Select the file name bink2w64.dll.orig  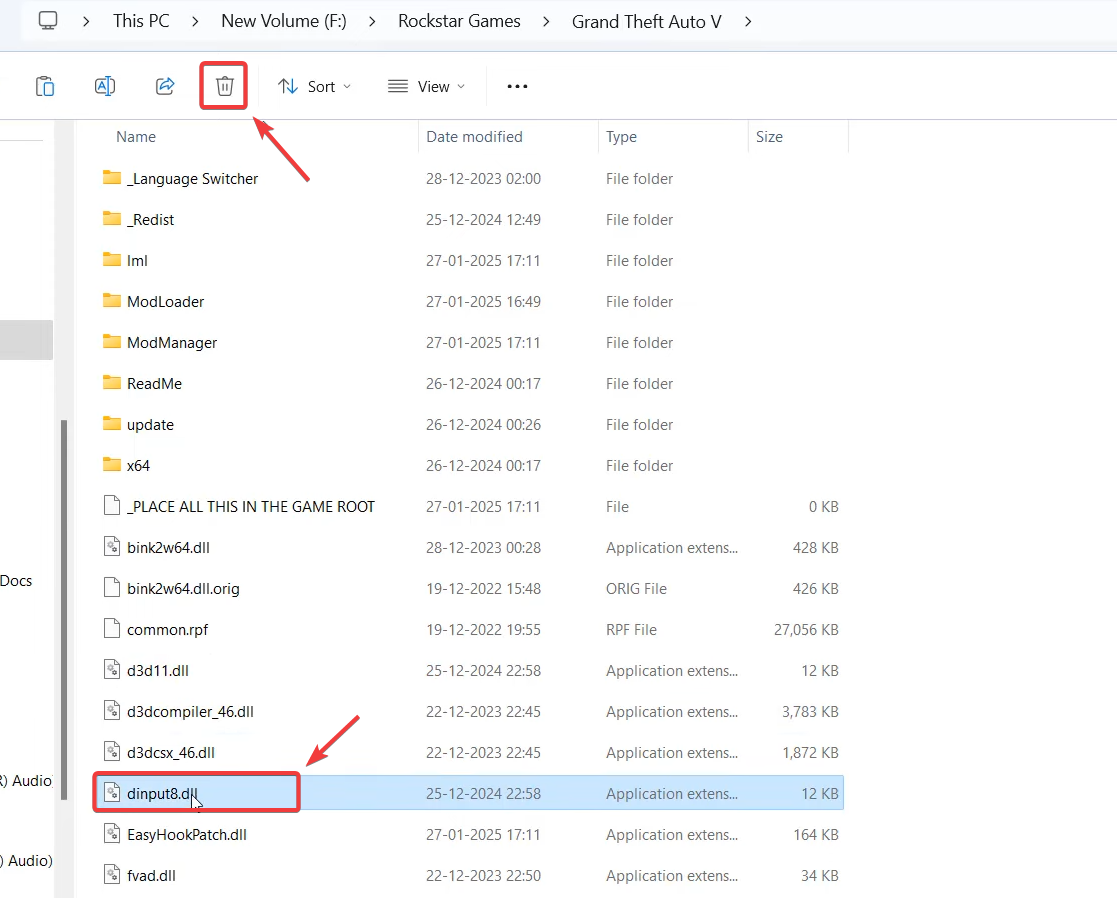[x=183, y=589]
